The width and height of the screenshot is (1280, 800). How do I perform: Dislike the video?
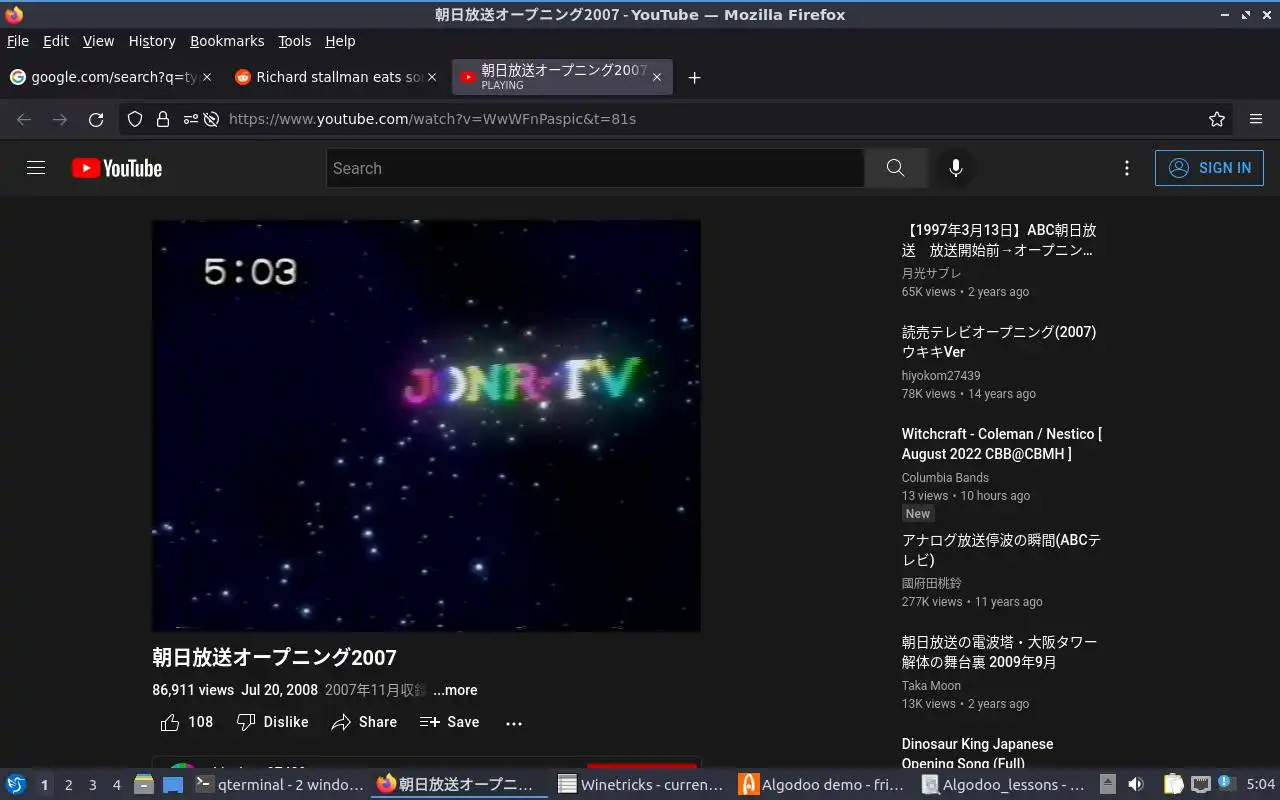(x=272, y=722)
